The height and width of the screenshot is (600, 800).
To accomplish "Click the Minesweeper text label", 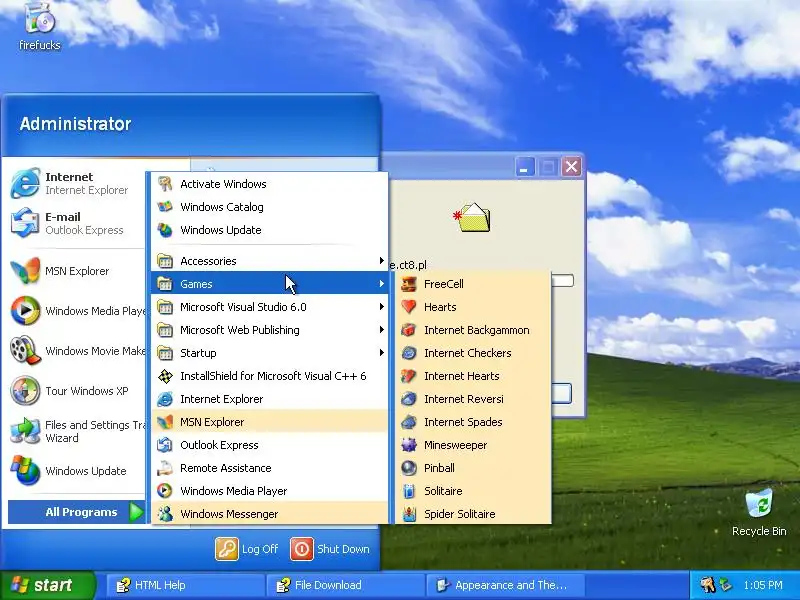I will click(456, 445).
